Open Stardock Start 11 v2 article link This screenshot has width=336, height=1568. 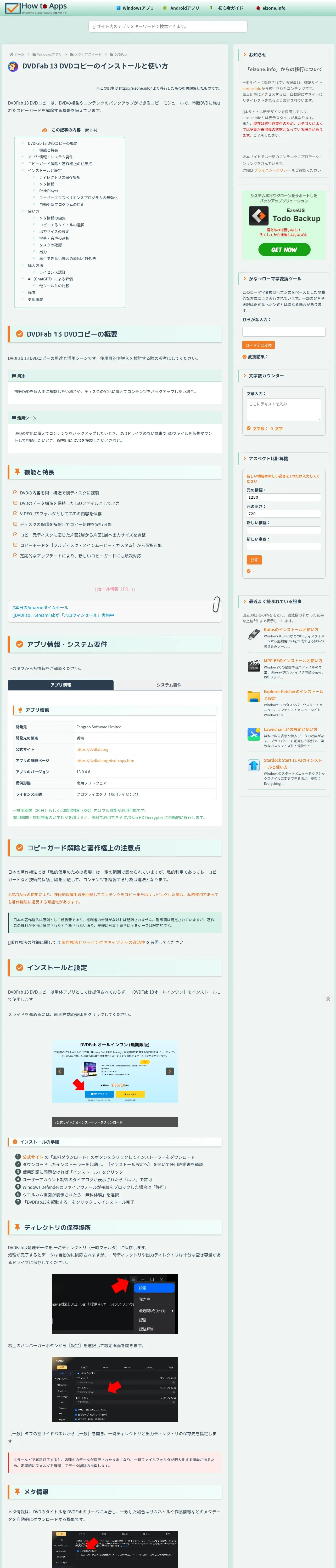coord(293,764)
